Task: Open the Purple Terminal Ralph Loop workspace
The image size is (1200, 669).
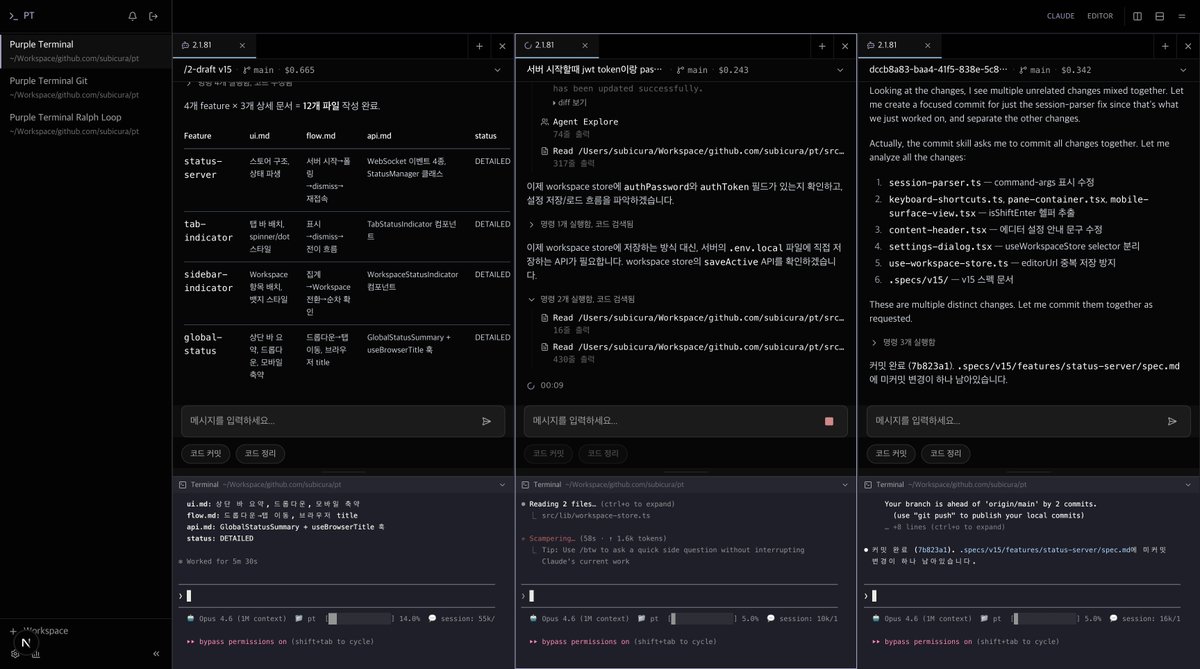Action: click(x=86, y=122)
